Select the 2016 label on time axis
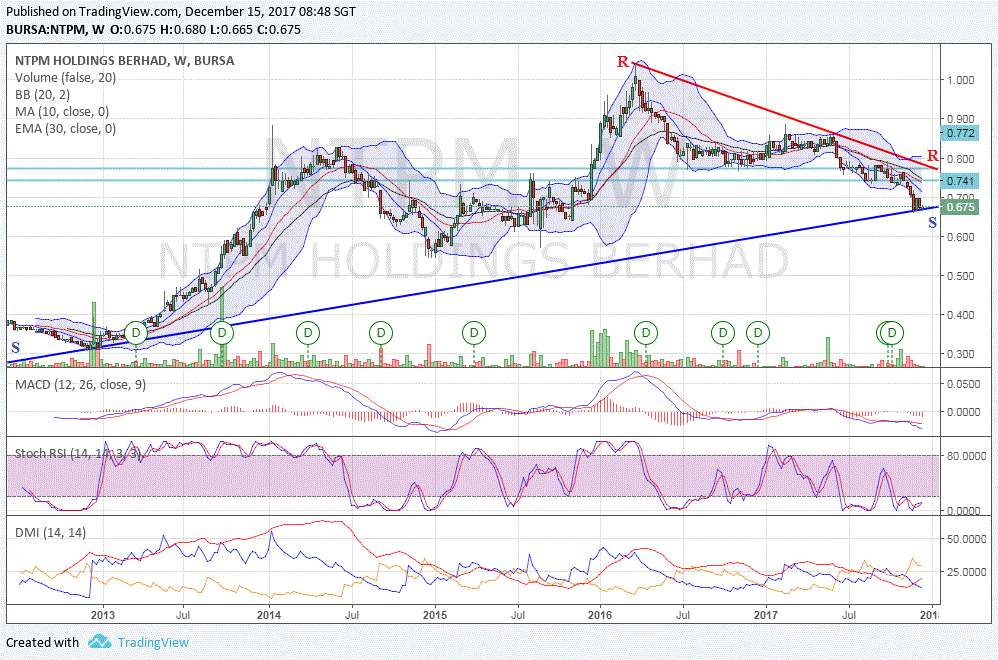Image resolution: width=998 pixels, height=660 pixels. (x=600, y=615)
